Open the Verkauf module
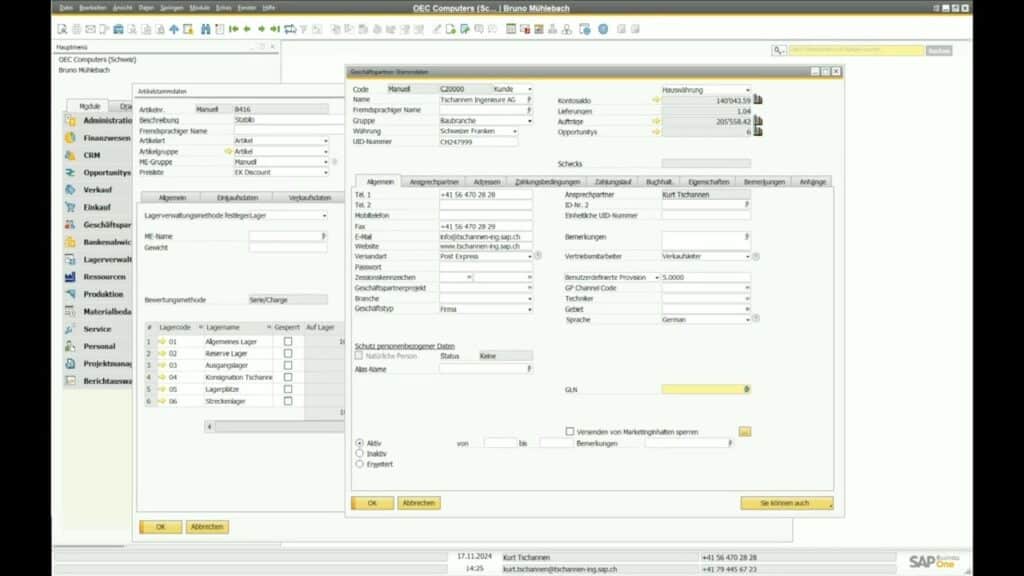The width and height of the screenshot is (1024, 576). (x=97, y=190)
